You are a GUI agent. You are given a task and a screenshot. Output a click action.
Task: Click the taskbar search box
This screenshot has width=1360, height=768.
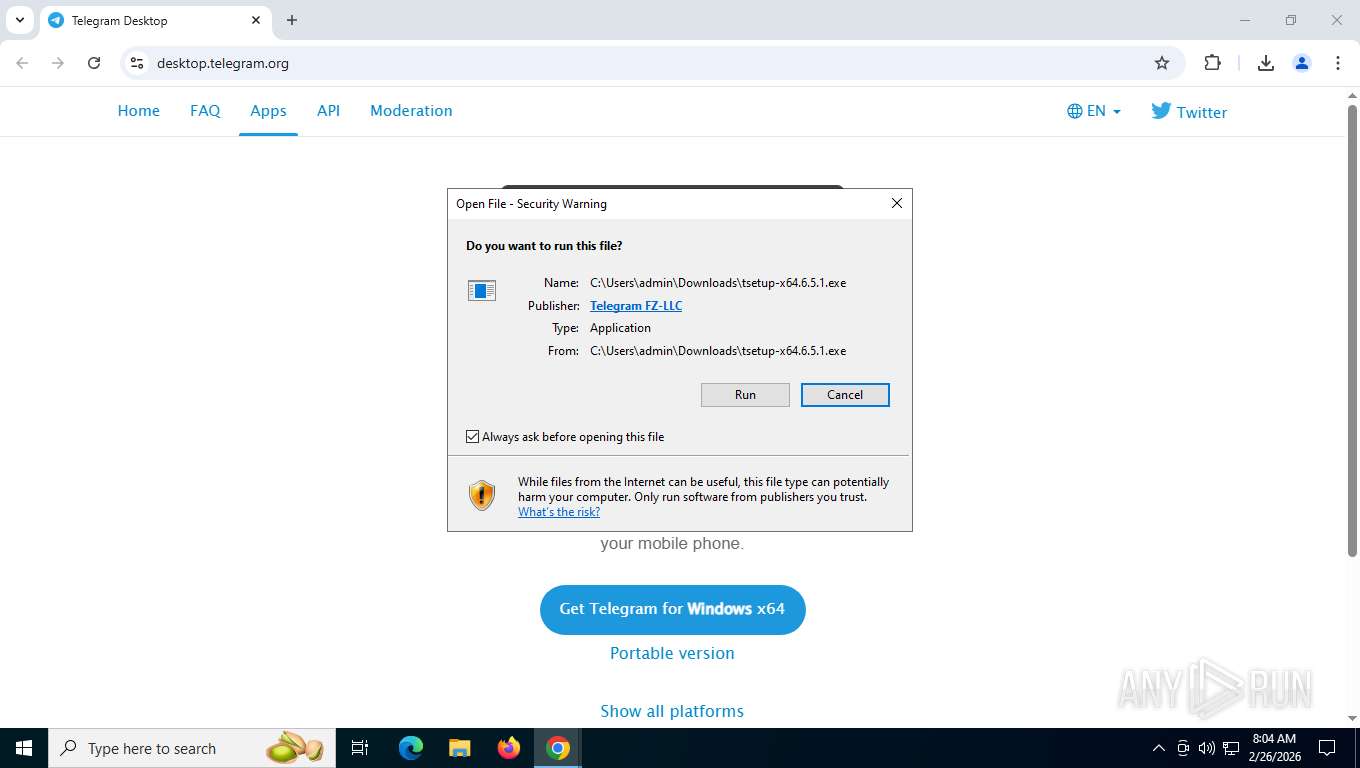(192, 748)
